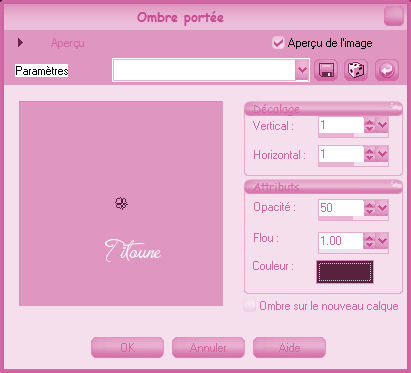Screen dimensions: 411x373
Task: Click the Vertical value field
Action: [341, 125]
